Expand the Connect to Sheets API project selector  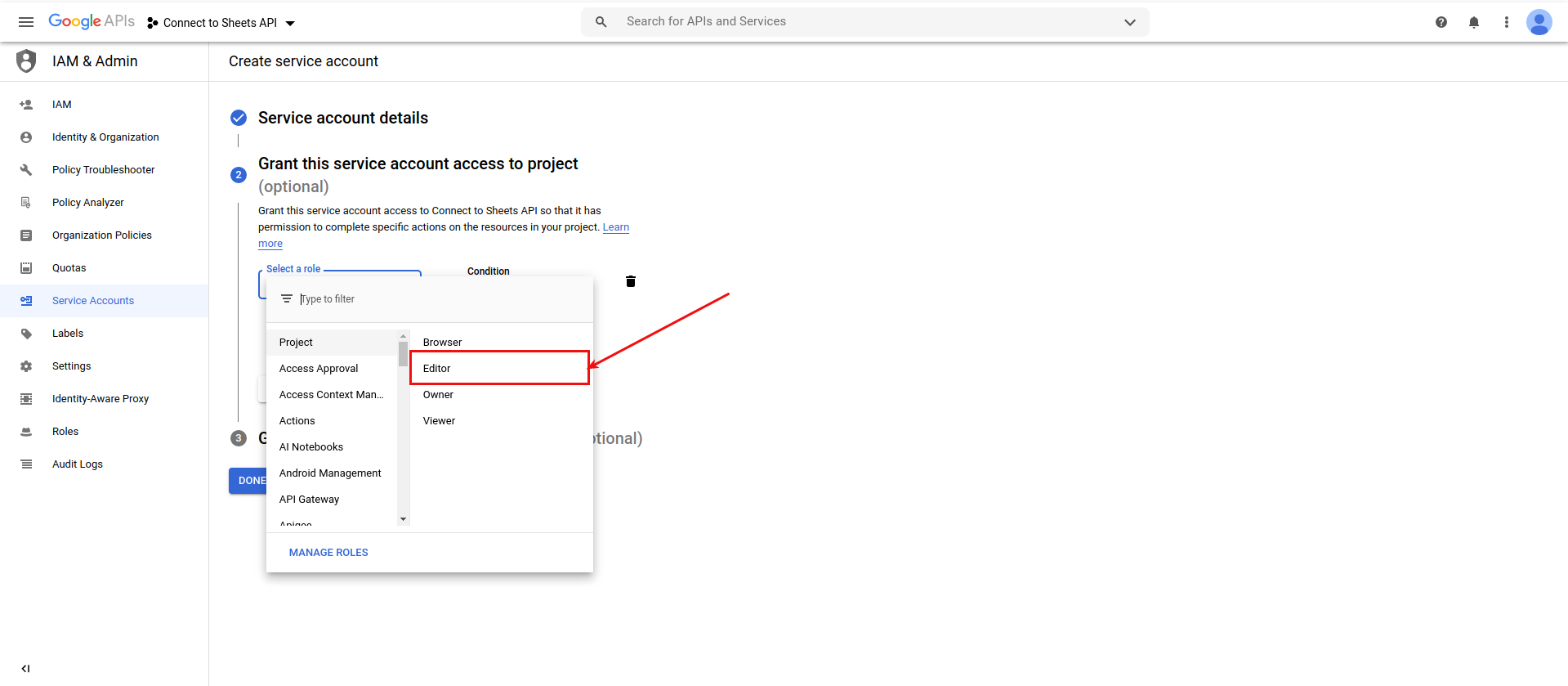(221, 23)
